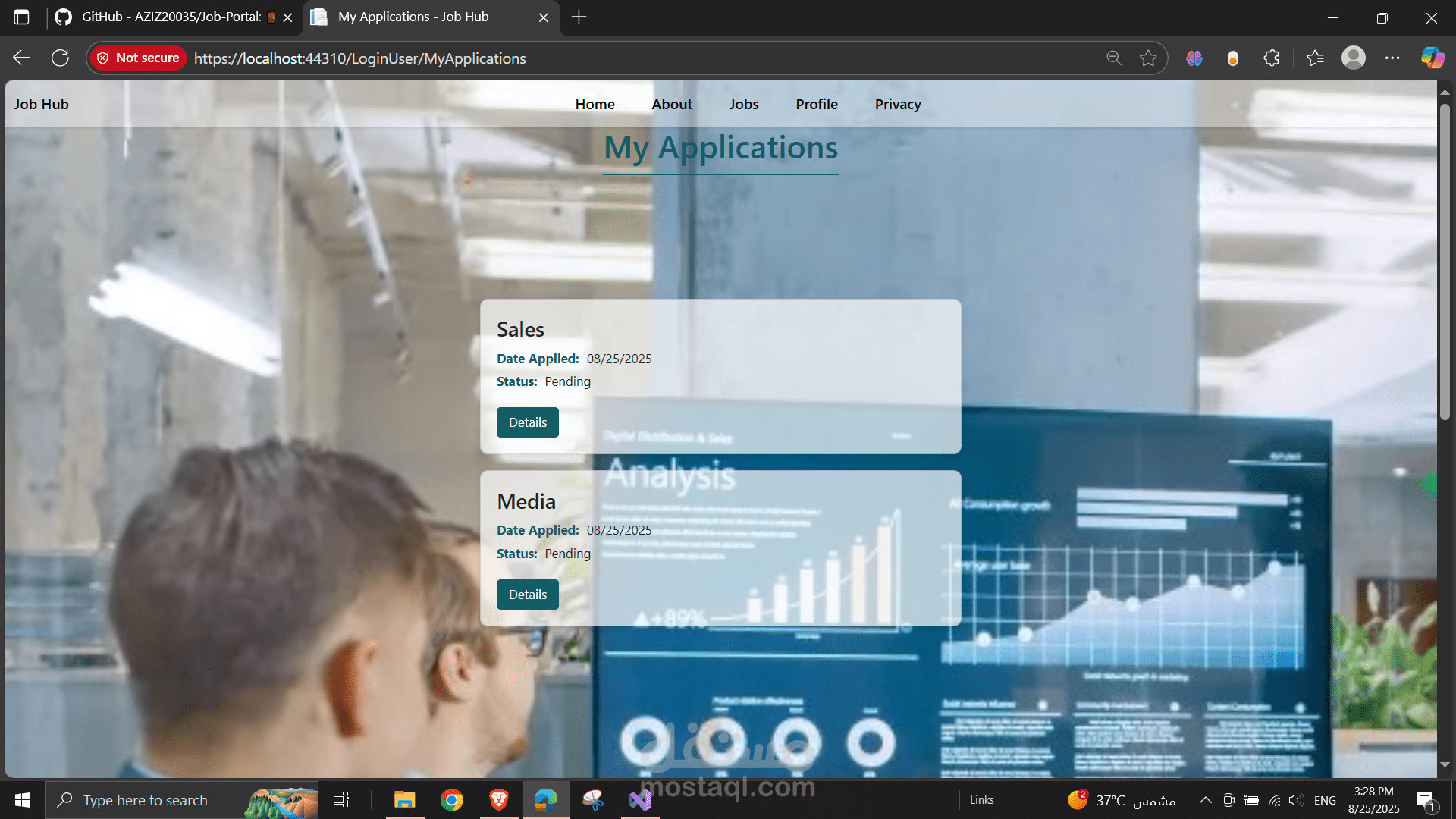Expand hidden system tray icons chevron
1456x819 pixels.
pos(1205,800)
